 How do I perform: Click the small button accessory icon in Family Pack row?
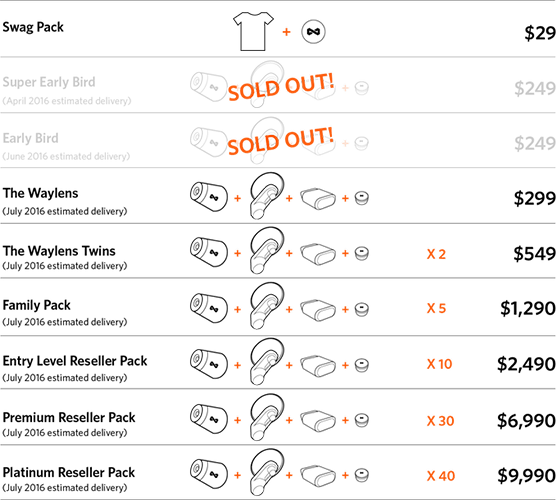362,309
